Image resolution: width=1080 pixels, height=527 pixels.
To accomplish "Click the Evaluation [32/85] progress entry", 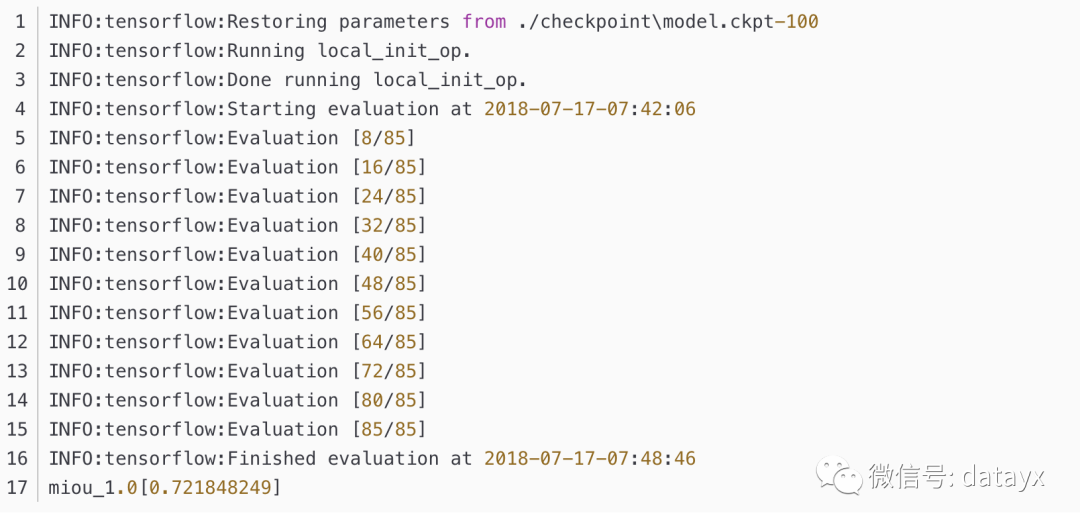I will pos(237,225).
